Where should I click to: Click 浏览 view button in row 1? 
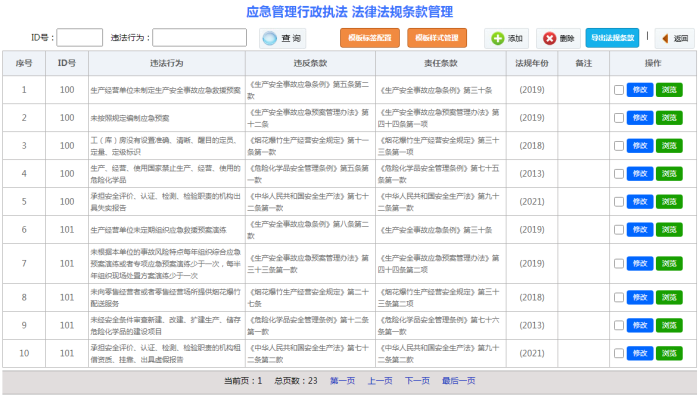tap(669, 90)
